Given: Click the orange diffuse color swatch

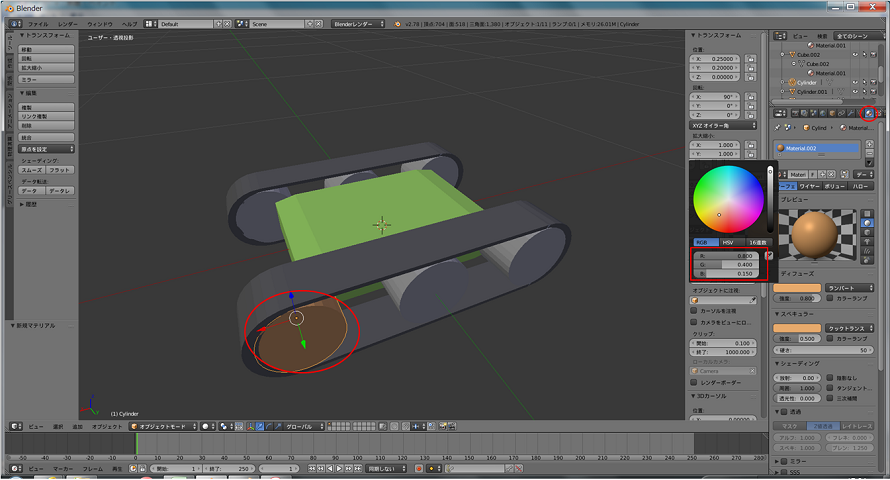Looking at the screenshot, I should pyautogui.click(x=797, y=287).
